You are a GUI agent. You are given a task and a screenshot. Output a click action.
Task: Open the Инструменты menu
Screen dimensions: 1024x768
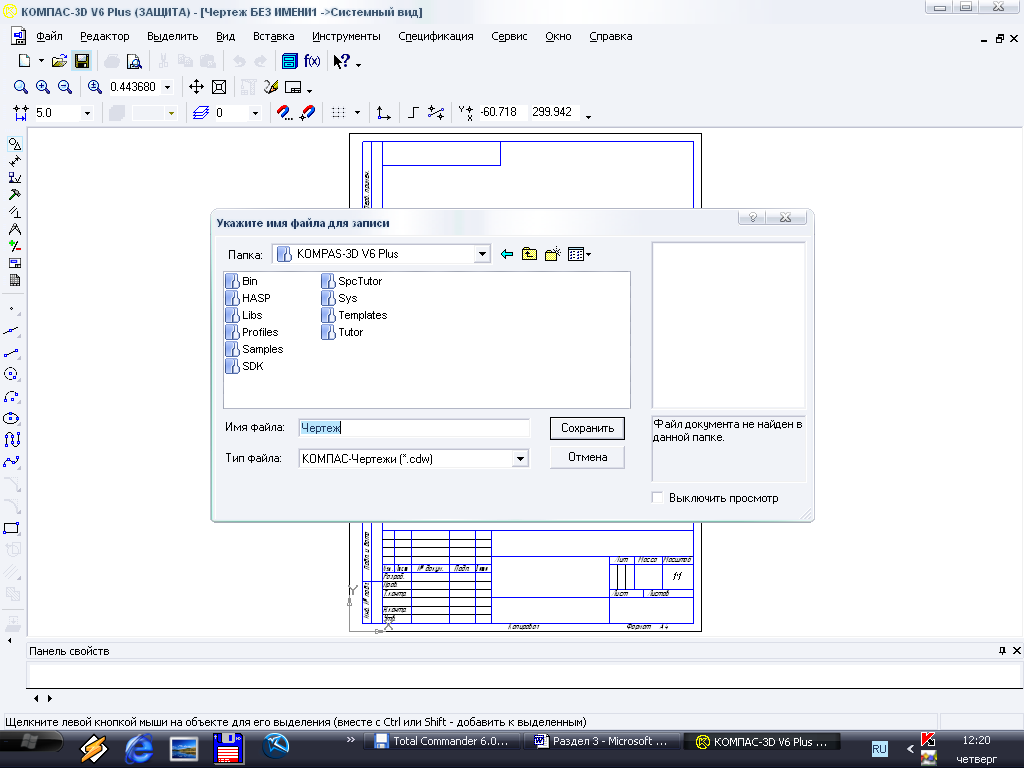click(346, 36)
